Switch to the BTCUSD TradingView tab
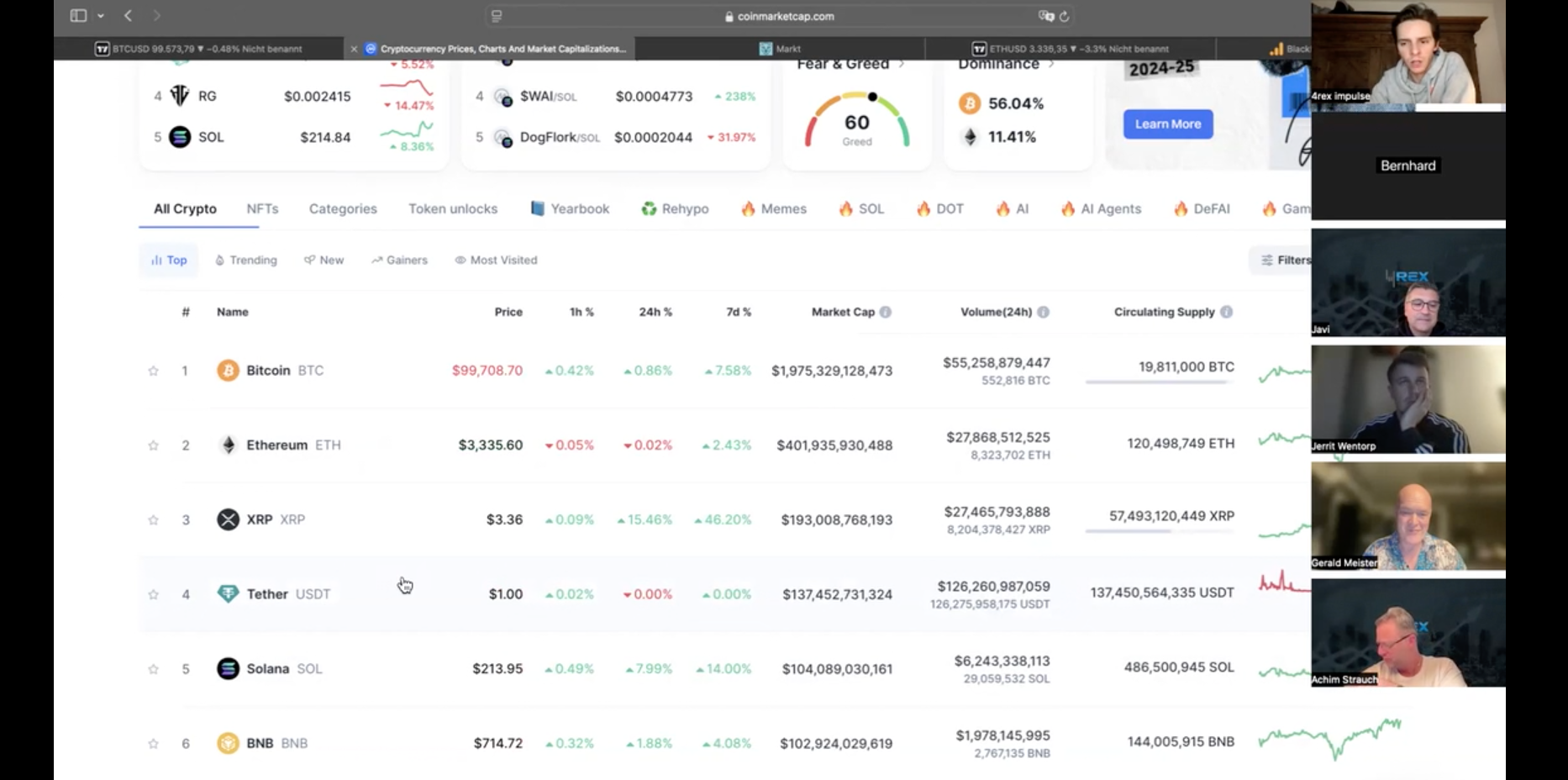Image resolution: width=1568 pixels, height=780 pixels. coord(199,49)
